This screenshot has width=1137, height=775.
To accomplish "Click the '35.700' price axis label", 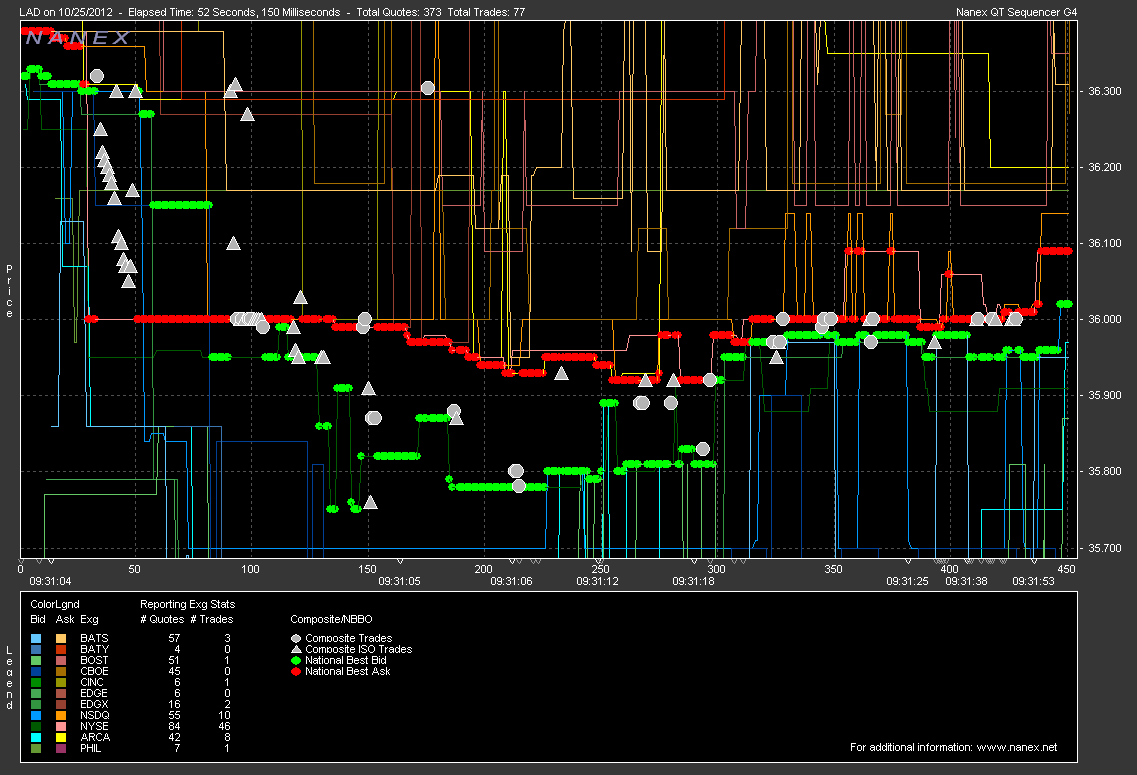I will pyautogui.click(x=1104, y=549).
